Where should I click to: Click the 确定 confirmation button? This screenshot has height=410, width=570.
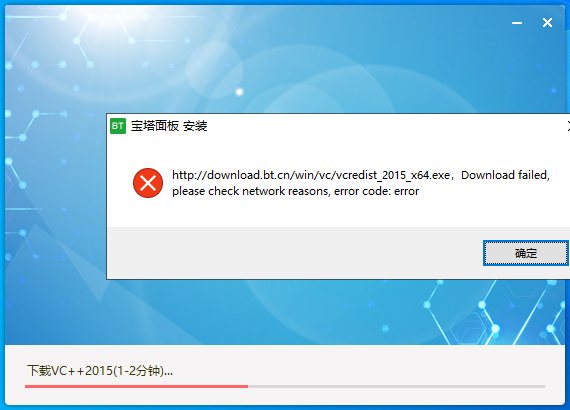pos(525,253)
